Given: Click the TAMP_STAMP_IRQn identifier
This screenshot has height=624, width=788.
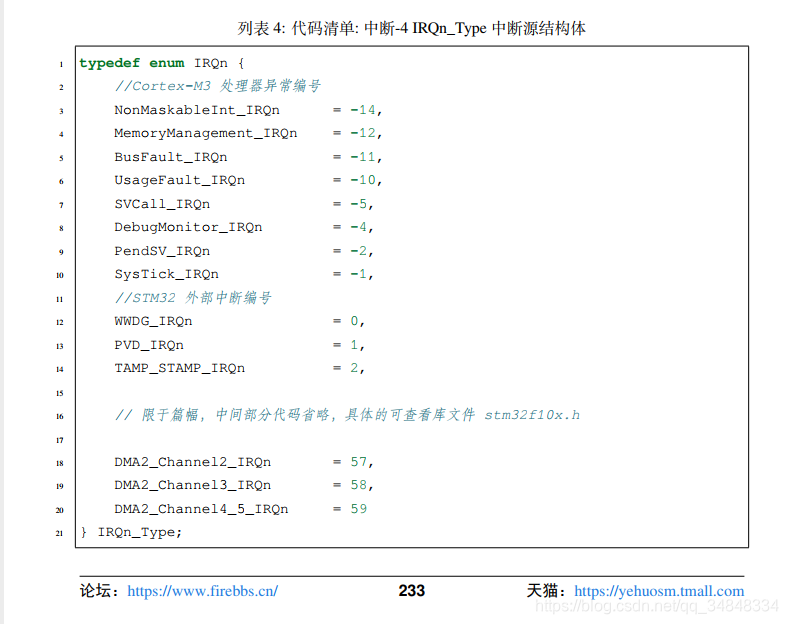Looking at the screenshot, I should tap(179, 368).
